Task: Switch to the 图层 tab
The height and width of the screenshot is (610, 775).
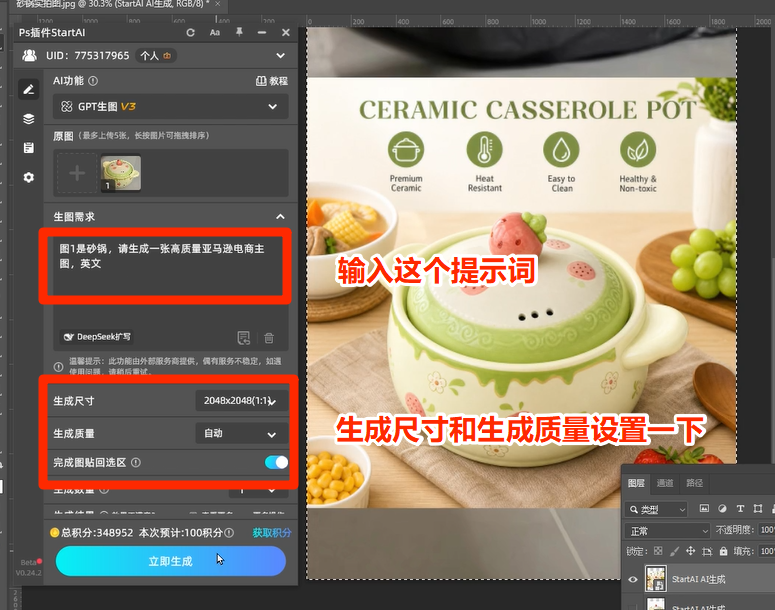Action: [x=636, y=483]
